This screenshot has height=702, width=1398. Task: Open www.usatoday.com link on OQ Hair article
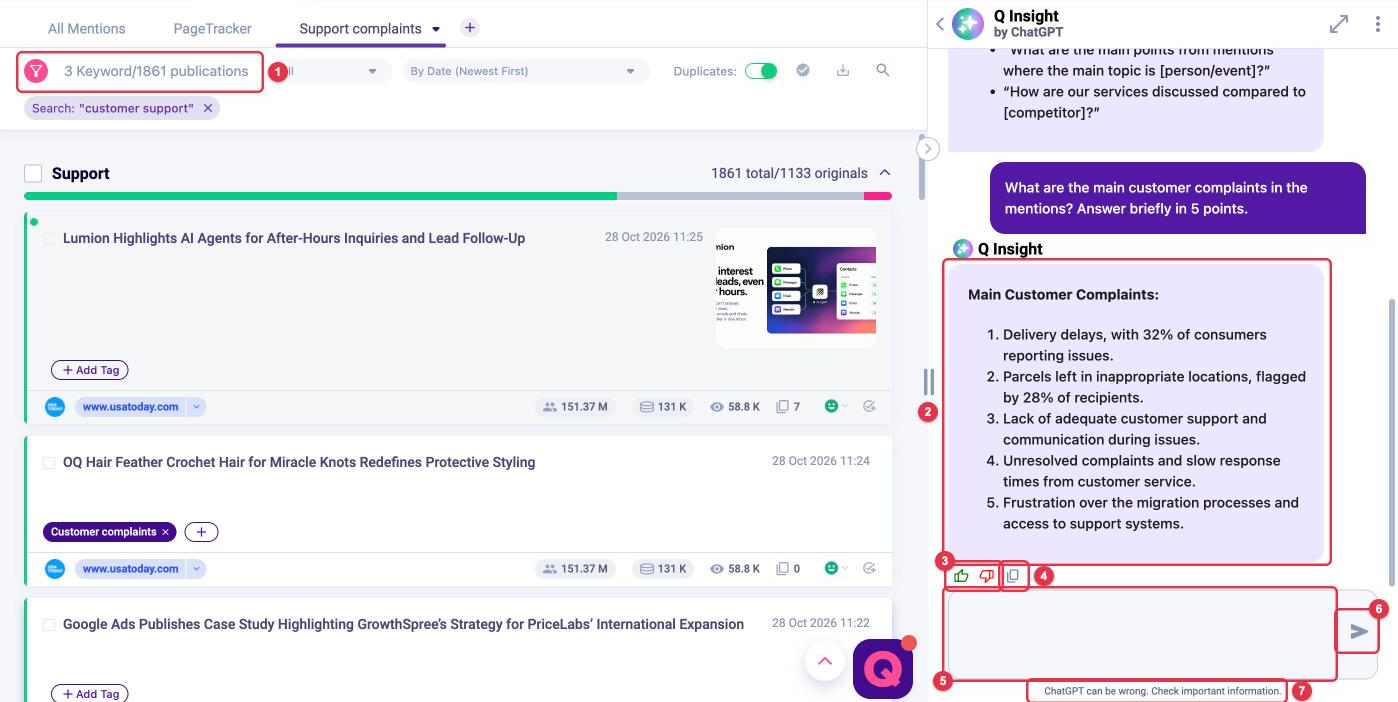(130, 569)
